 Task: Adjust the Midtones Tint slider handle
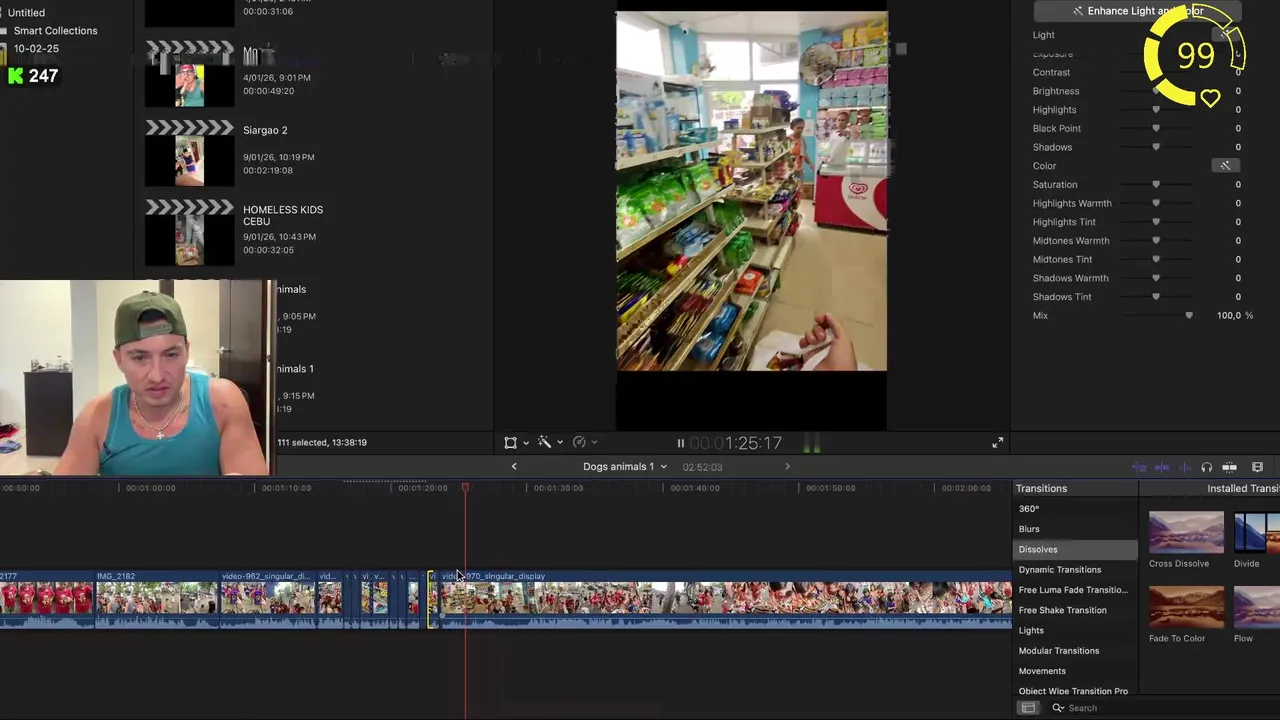coord(1156,260)
